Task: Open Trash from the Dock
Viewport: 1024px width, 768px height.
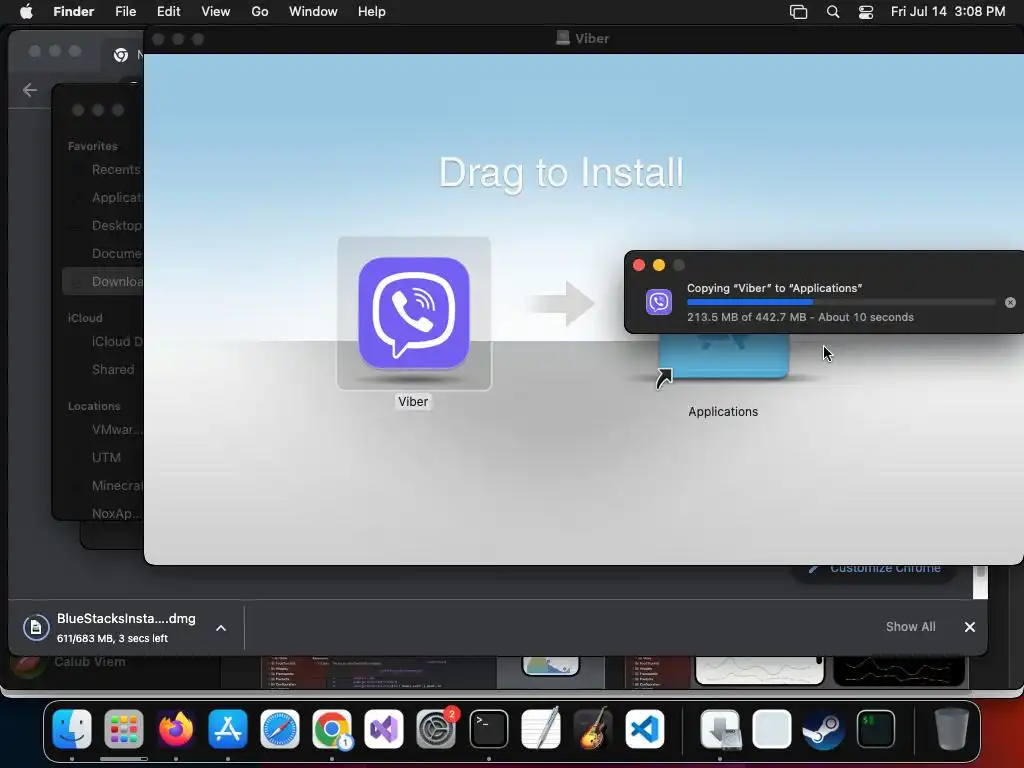Action: pos(952,729)
